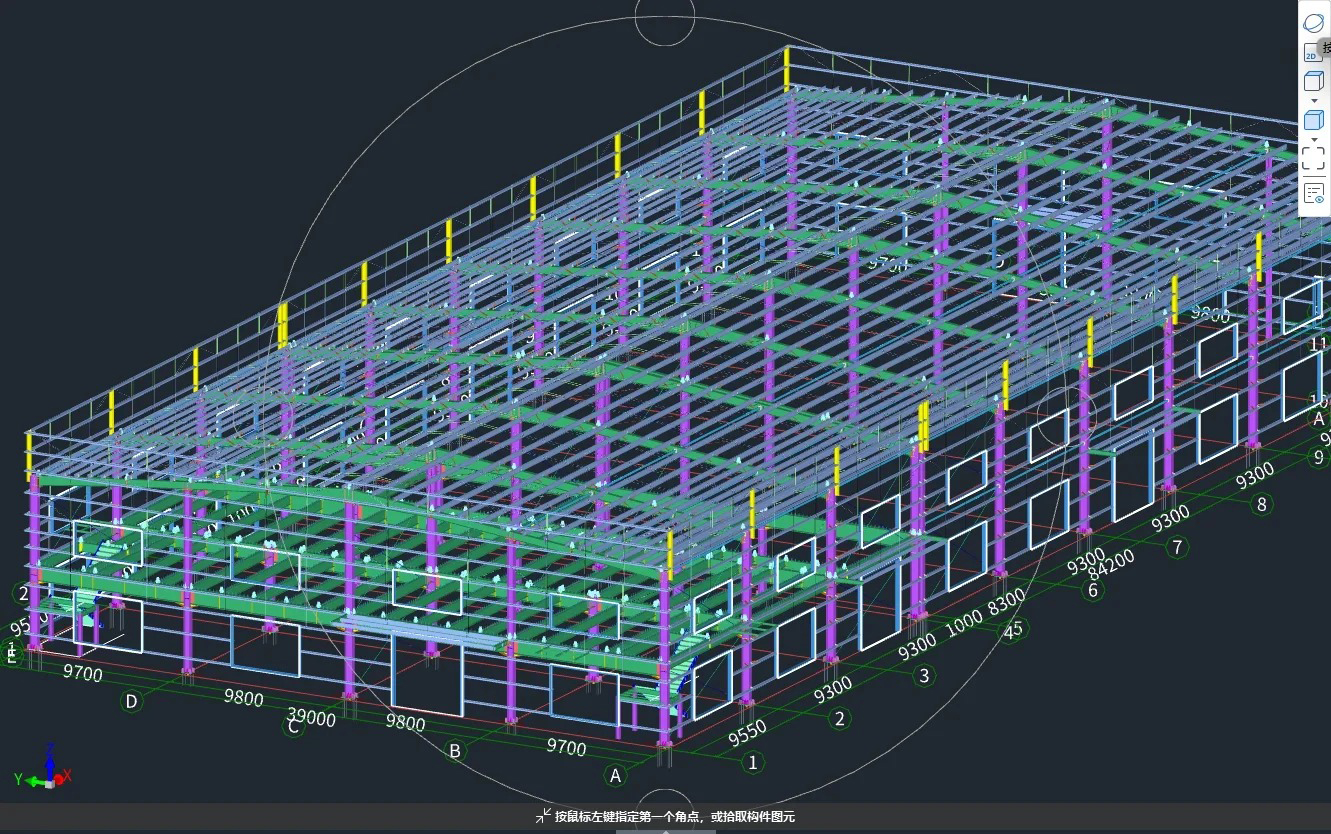Click the zoom-extents bracket frame icon
Screen dimensions: 1331x834
(1313, 158)
